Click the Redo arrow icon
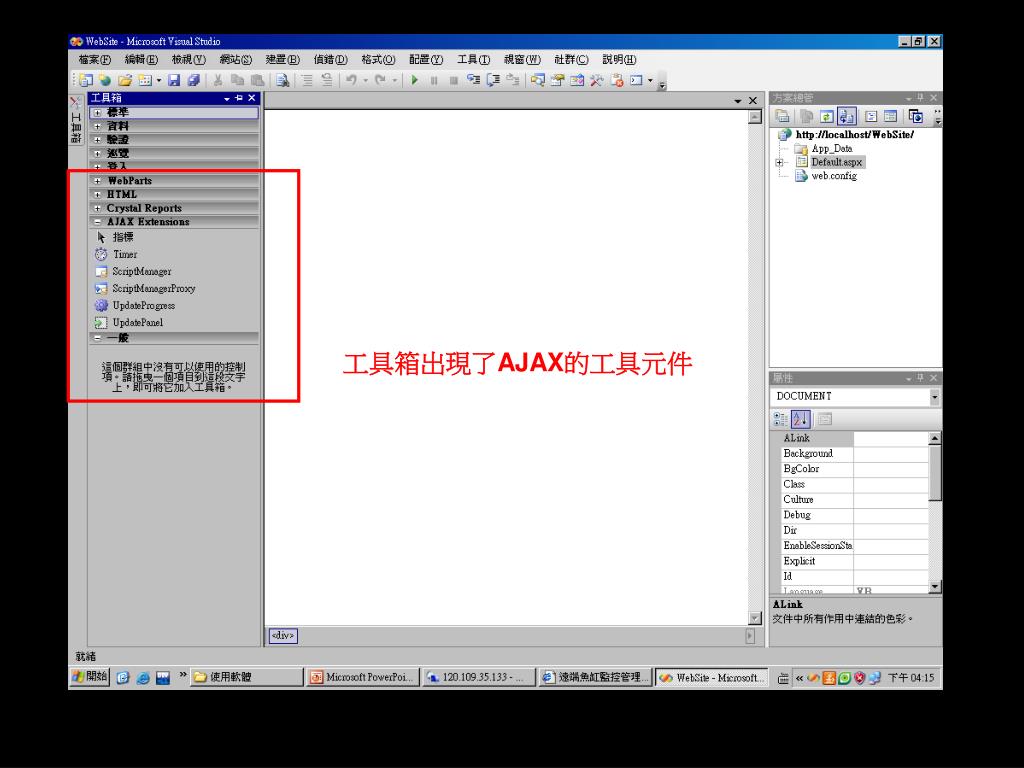 (381, 80)
